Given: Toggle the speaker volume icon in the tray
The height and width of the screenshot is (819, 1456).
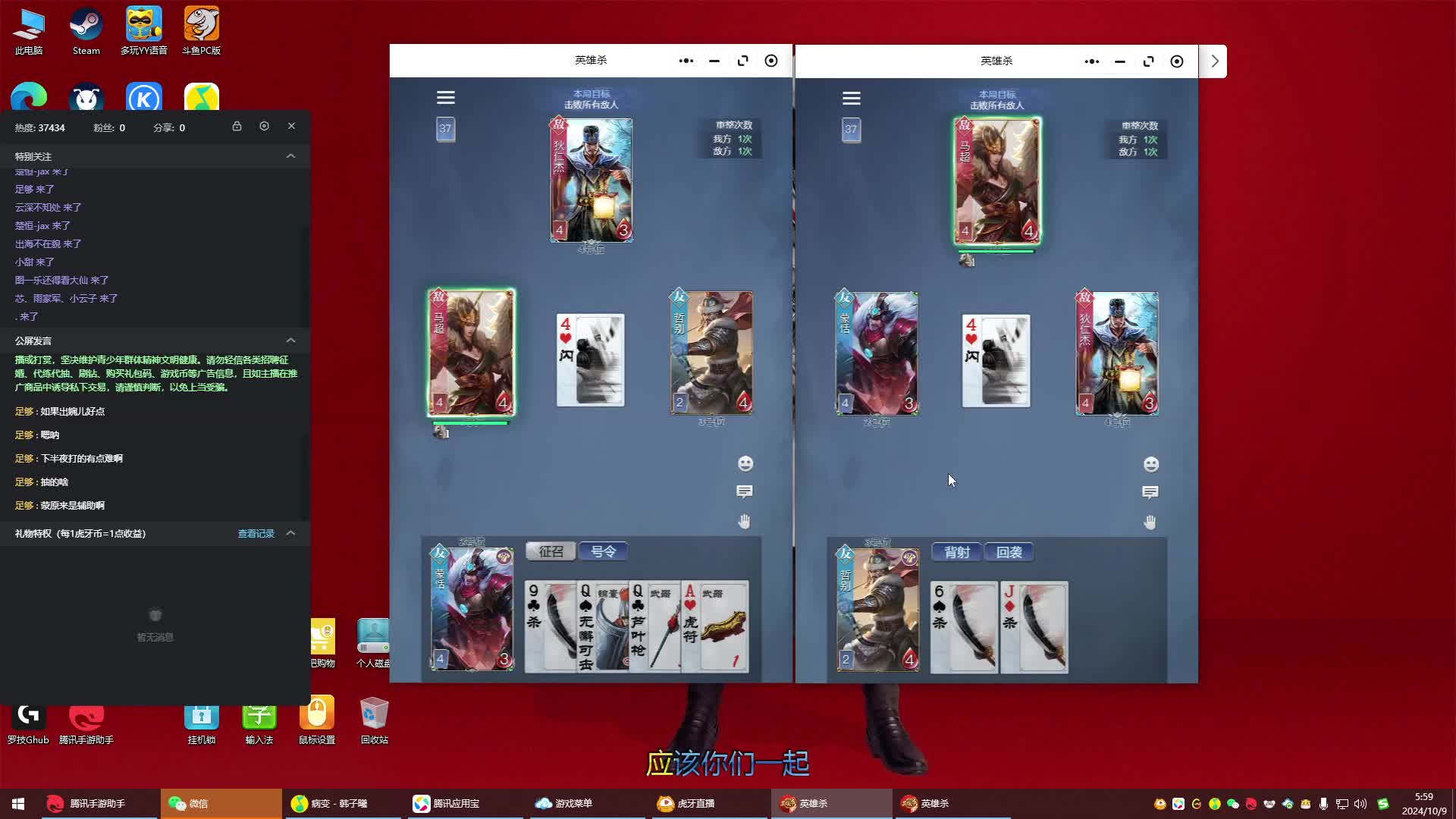Looking at the screenshot, I should pos(1360,804).
